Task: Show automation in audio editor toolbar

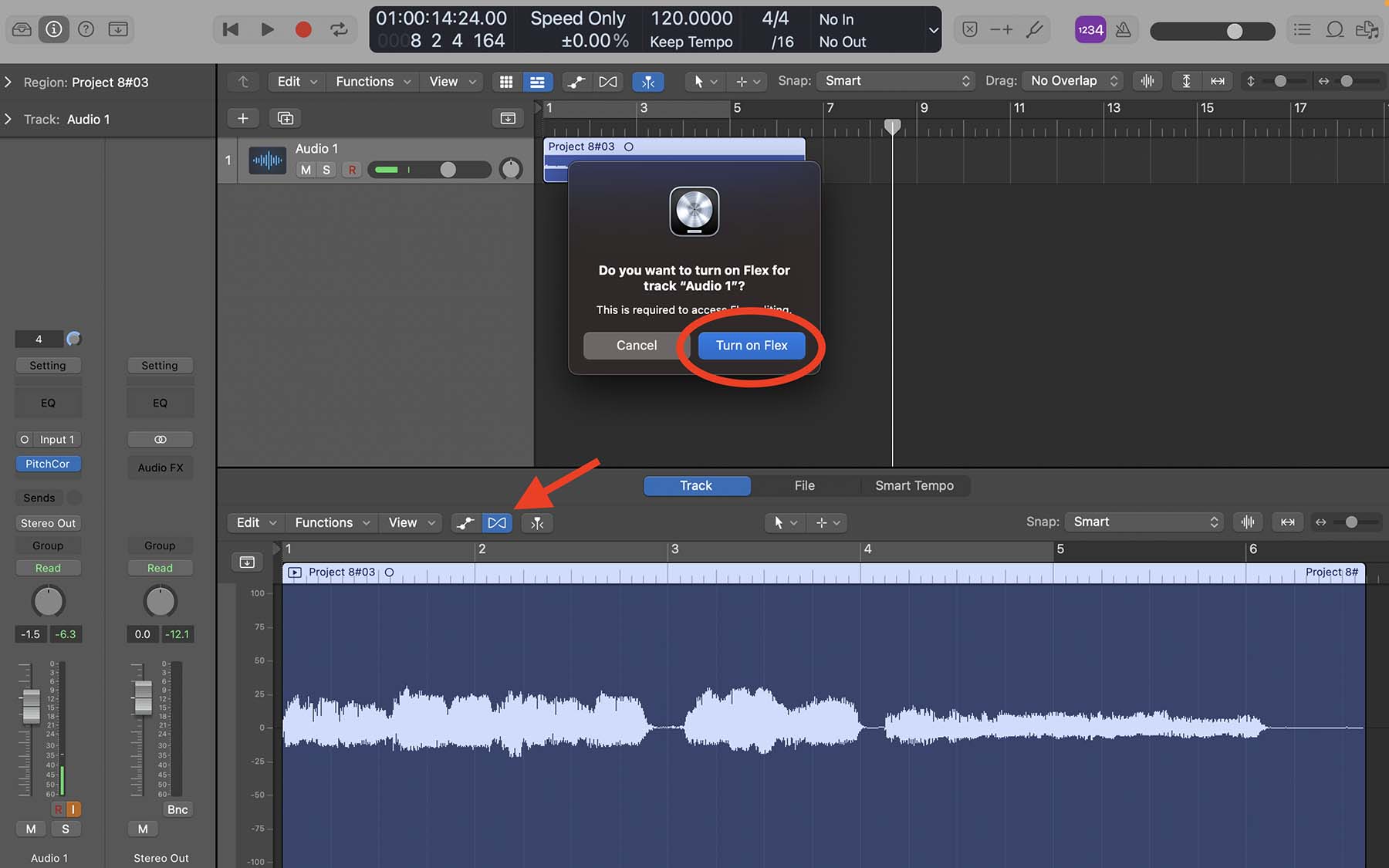Action: coord(465,523)
